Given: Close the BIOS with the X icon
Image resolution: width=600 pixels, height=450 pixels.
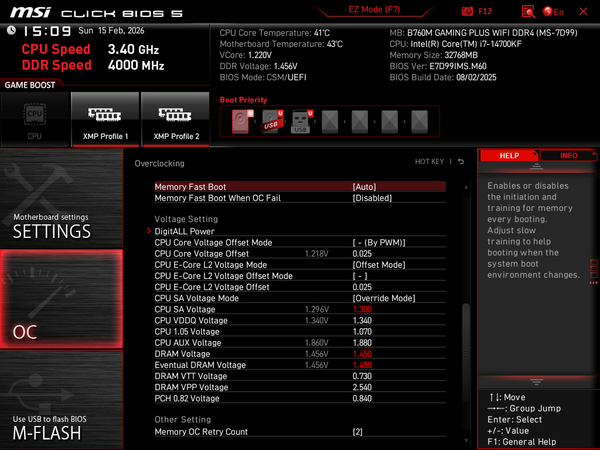Looking at the screenshot, I should click(583, 11).
